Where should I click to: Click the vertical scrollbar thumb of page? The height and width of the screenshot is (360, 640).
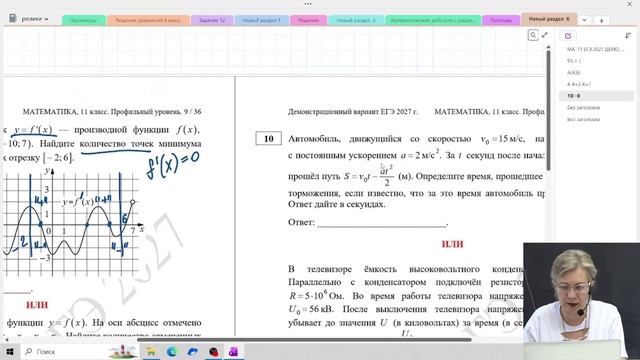548,111
